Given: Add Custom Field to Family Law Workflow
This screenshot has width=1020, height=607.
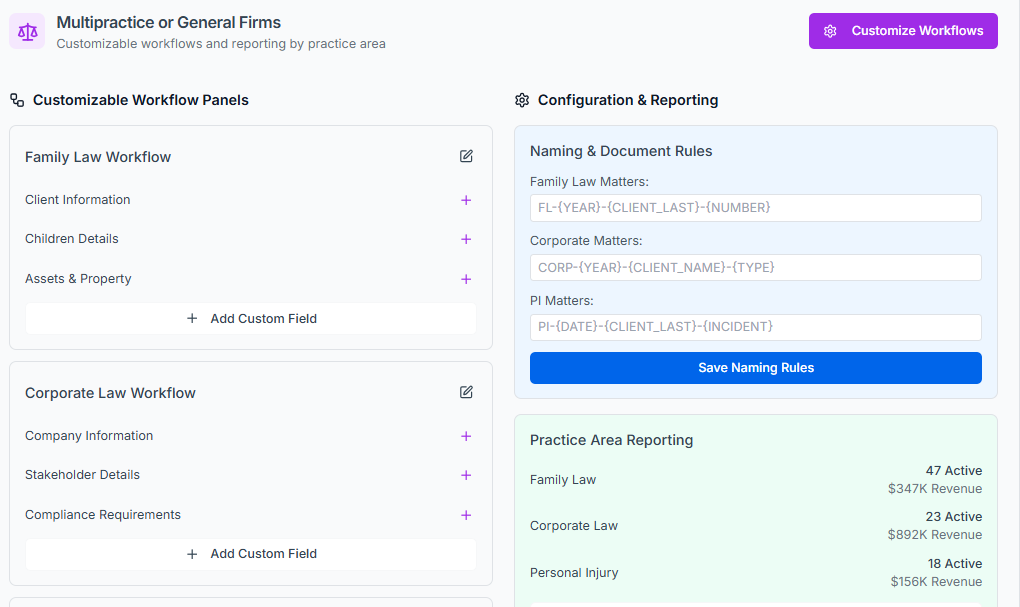Looking at the screenshot, I should click(x=251, y=319).
